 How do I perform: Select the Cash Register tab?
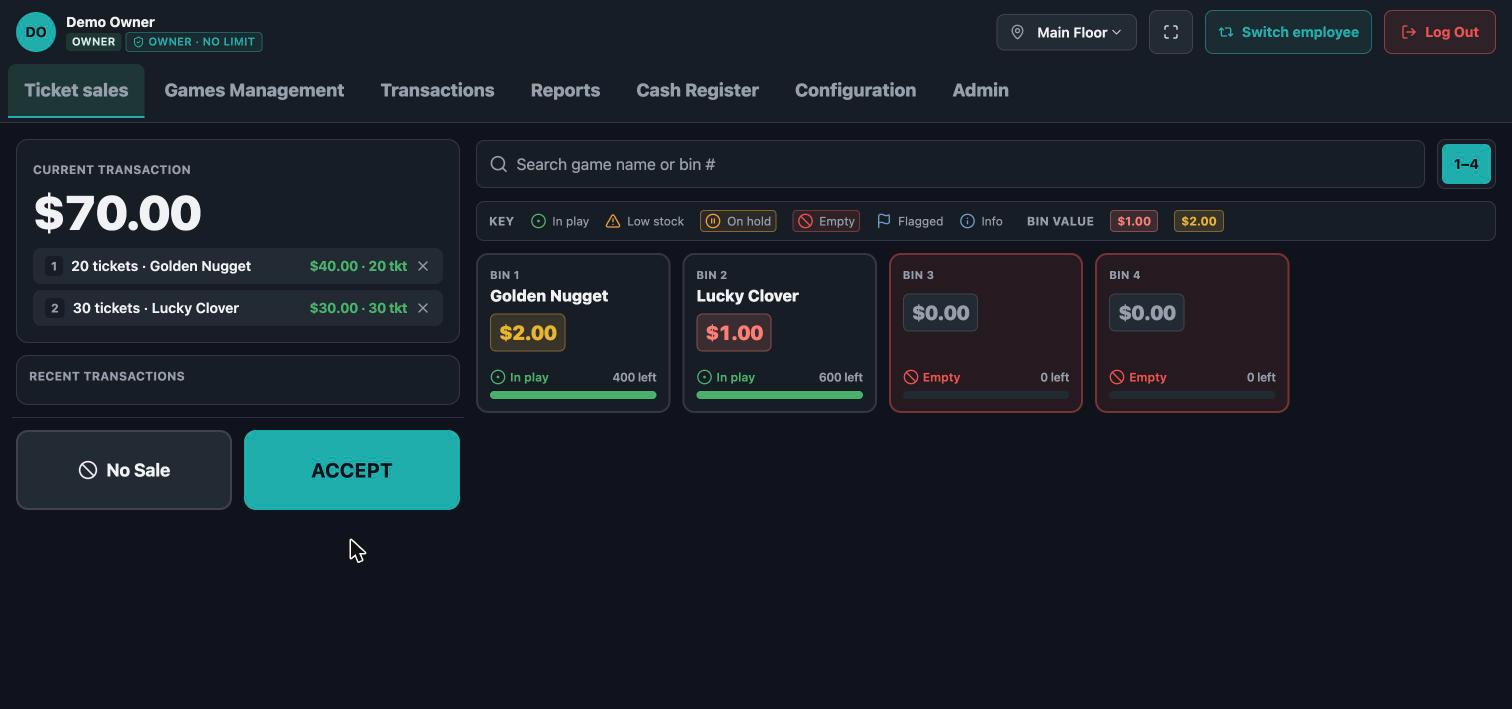[697, 90]
